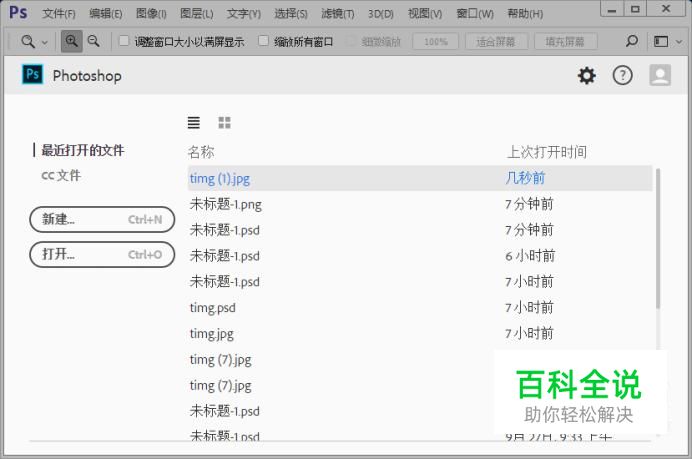Screen dimensions: 692x459
Task: Enable 调整窗口大小以满屏显示 checkbox
Action: click(x=124, y=41)
